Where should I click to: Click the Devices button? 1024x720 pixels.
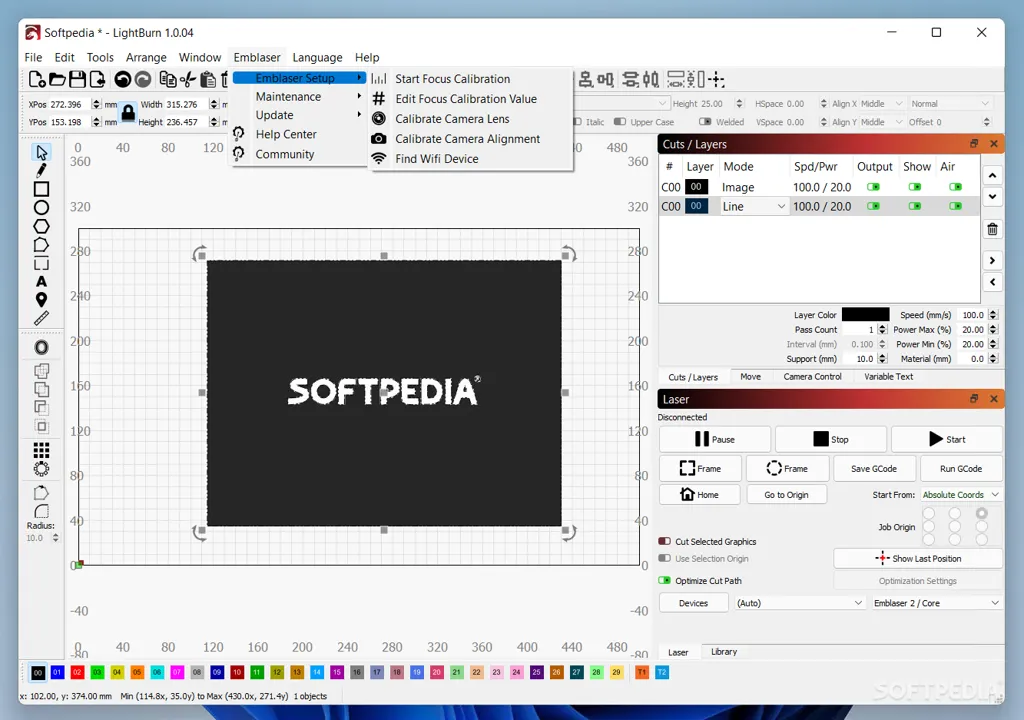[x=693, y=603]
